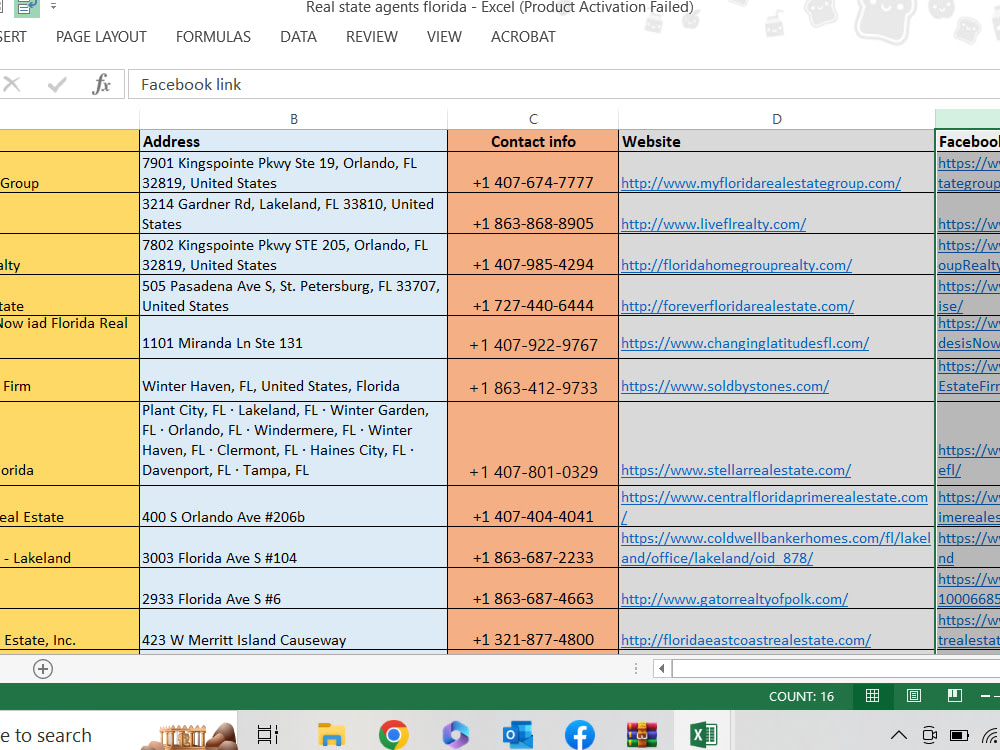Select column D header

tap(777, 119)
